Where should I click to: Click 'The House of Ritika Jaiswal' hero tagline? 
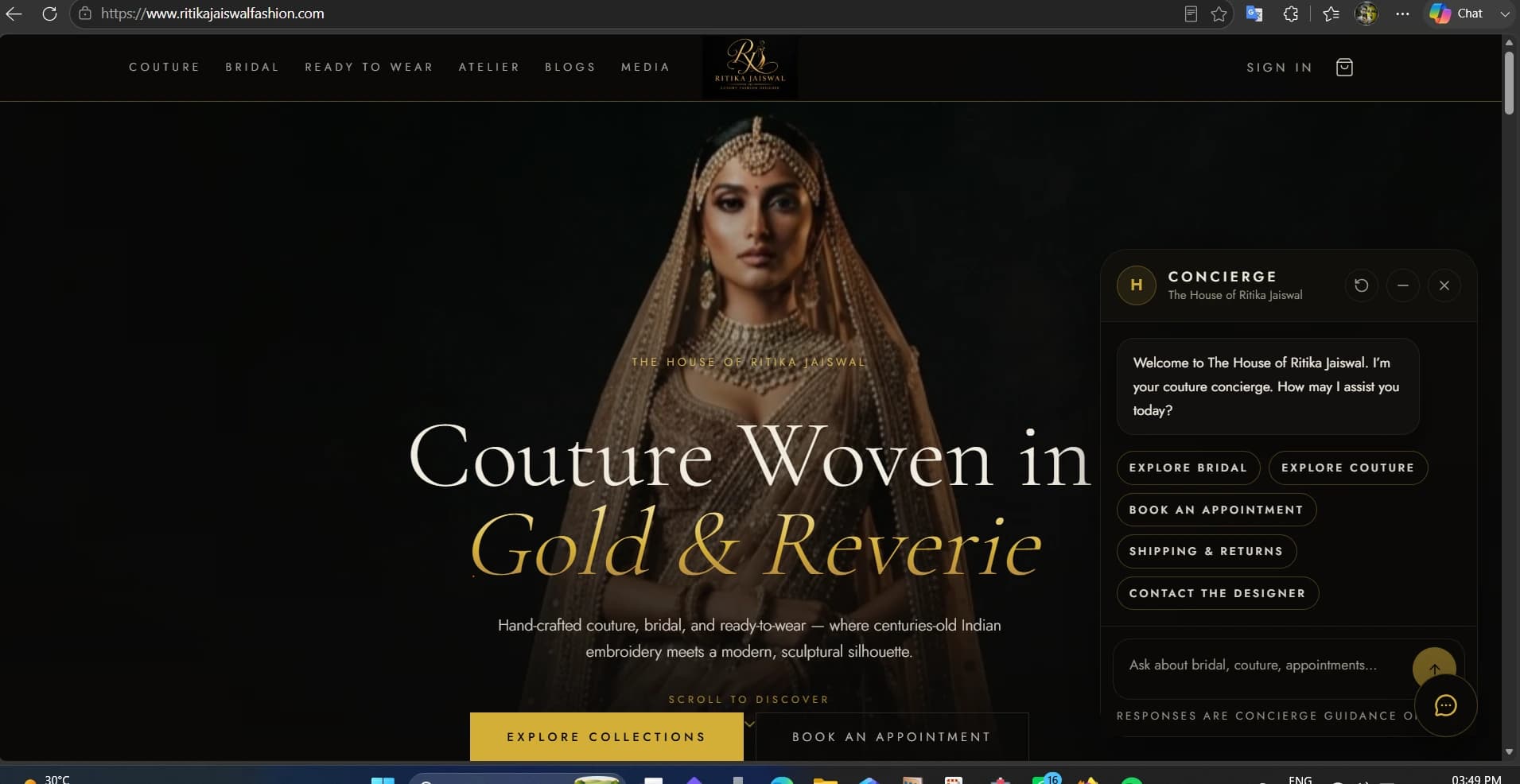749,362
